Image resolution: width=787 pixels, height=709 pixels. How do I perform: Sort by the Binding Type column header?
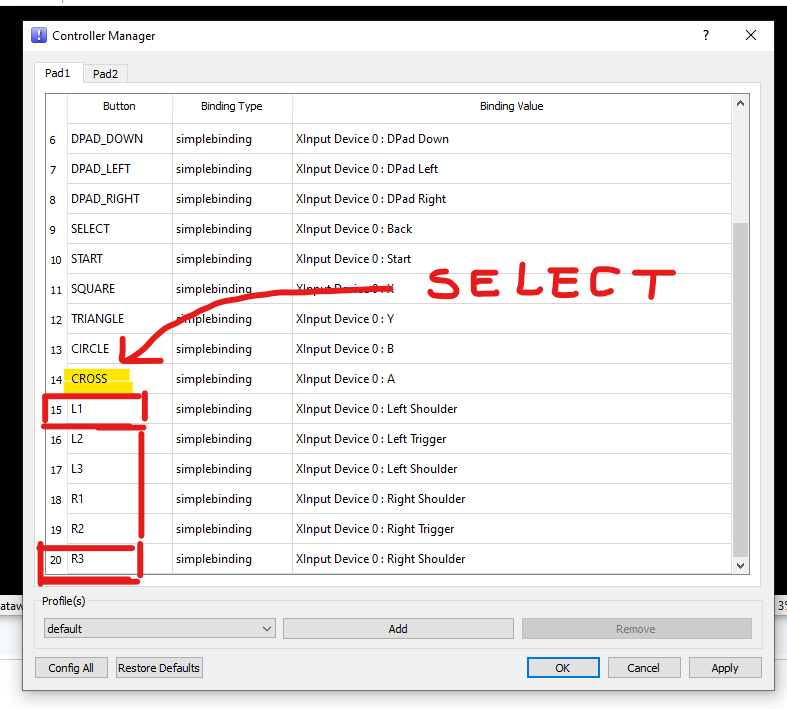click(x=231, y=106)
